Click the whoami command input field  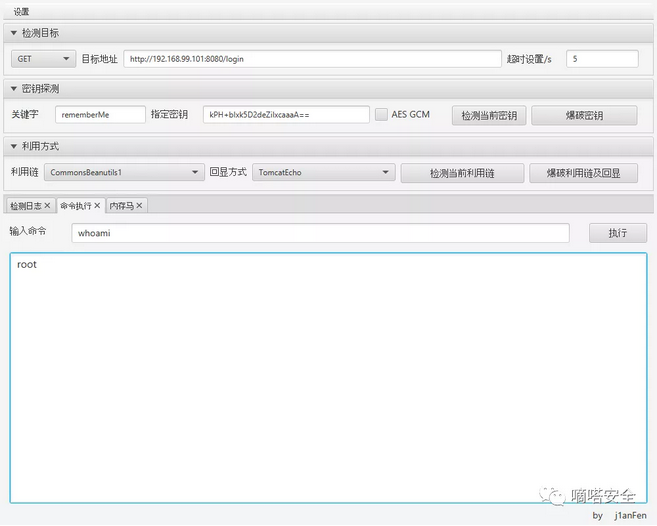320,233
